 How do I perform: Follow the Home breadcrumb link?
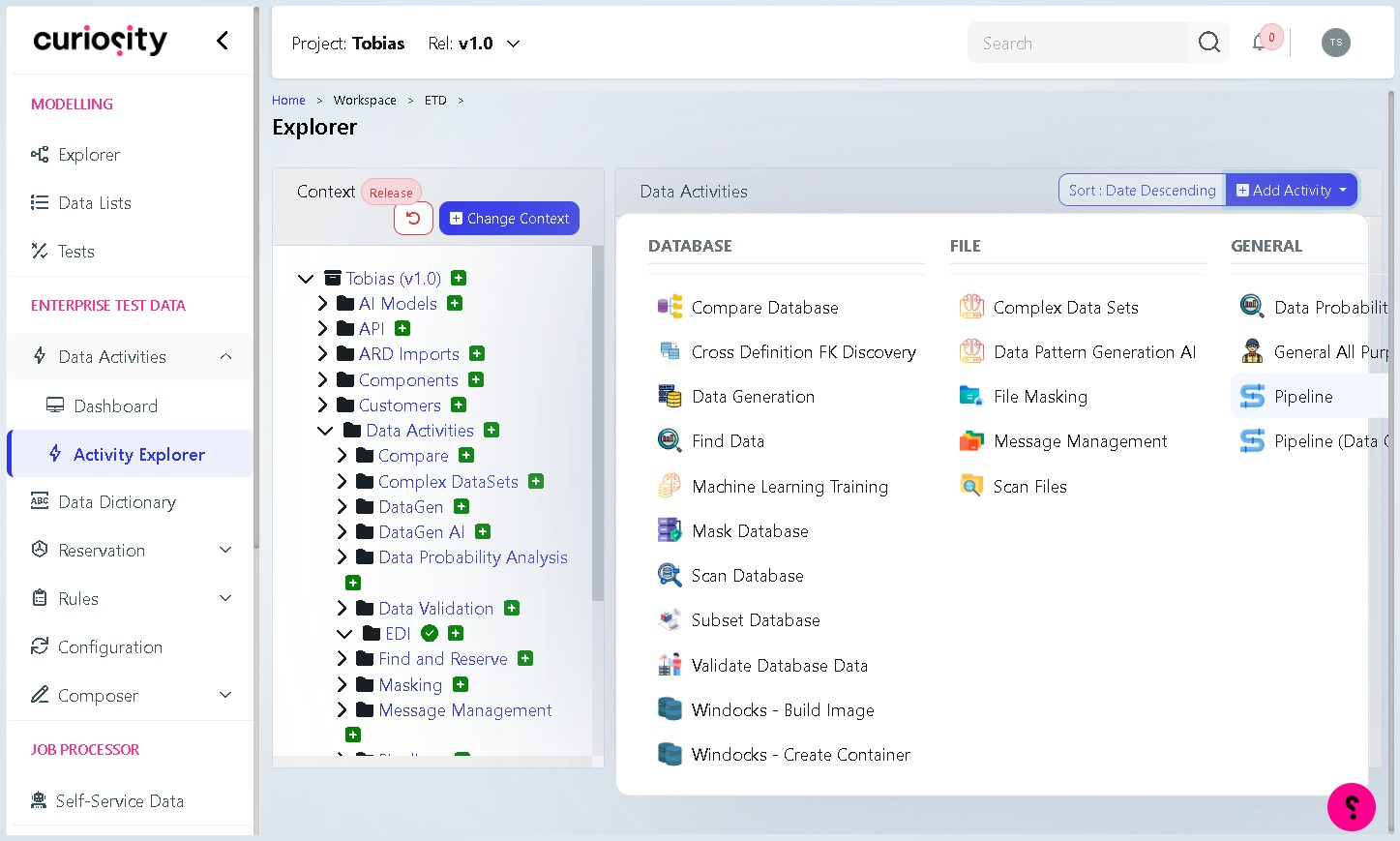point(288,100)
